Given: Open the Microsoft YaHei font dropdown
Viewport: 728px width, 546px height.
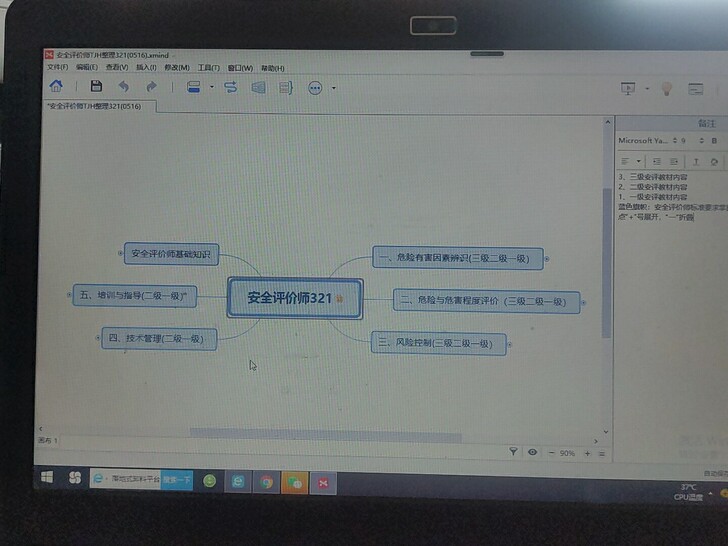Looking at the screenshot, I should (647, 141).
